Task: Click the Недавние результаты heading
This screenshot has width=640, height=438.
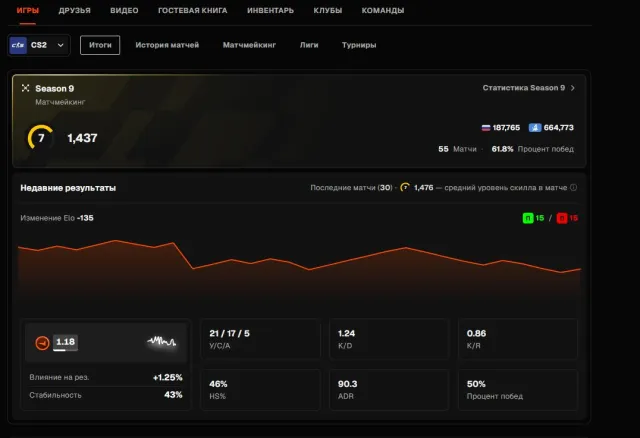Action: click(68, 188)
